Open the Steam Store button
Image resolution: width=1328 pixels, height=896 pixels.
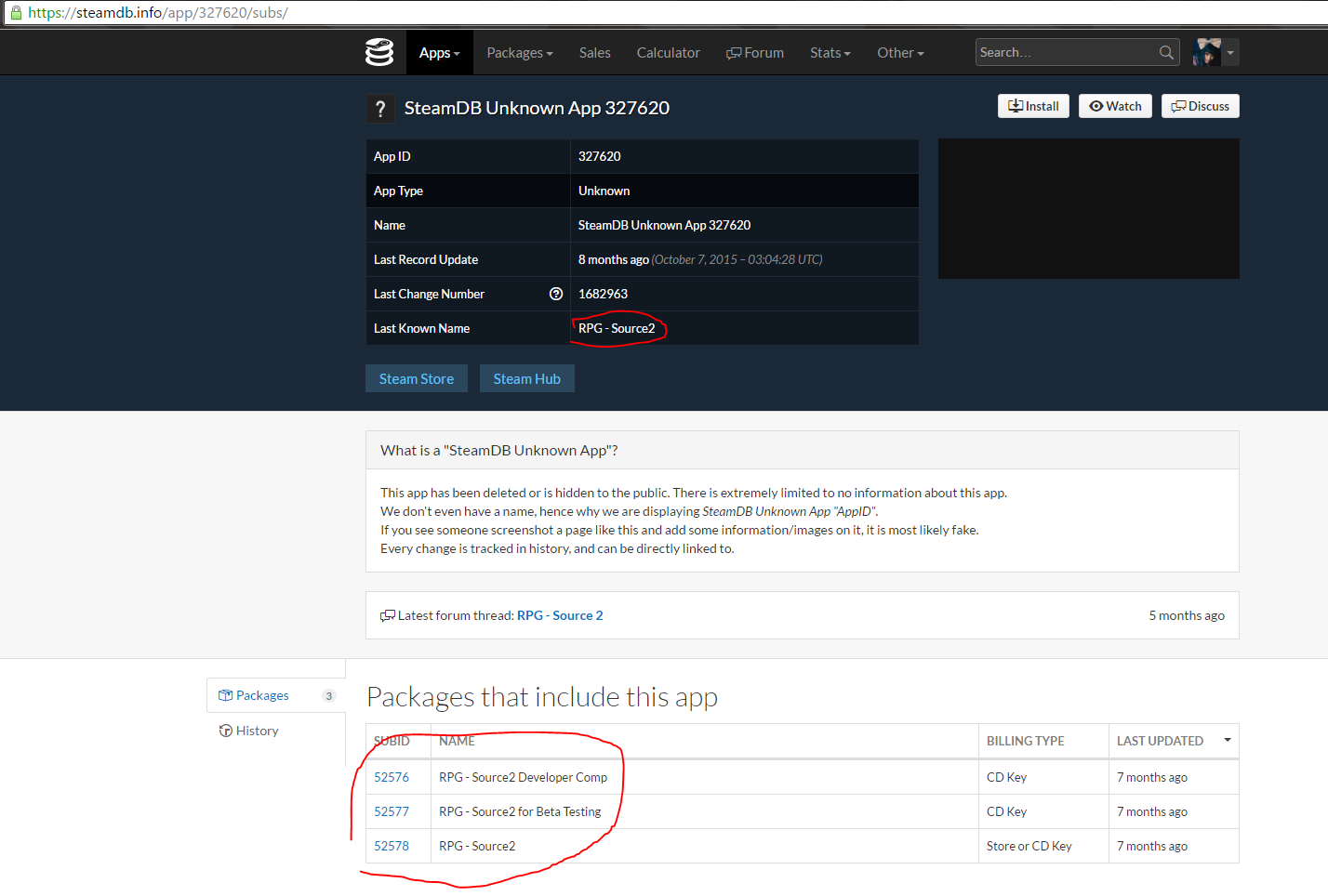[416, 378]
